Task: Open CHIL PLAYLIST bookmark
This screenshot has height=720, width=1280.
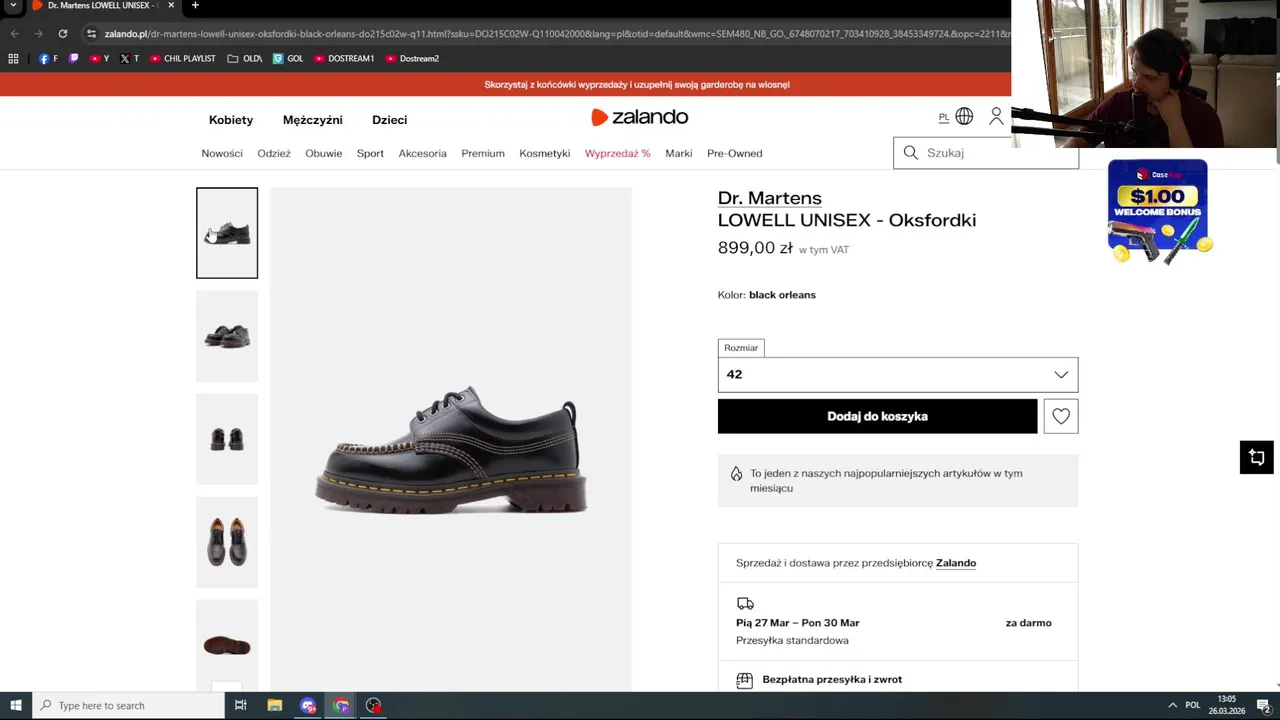Action: coord(182,59)
